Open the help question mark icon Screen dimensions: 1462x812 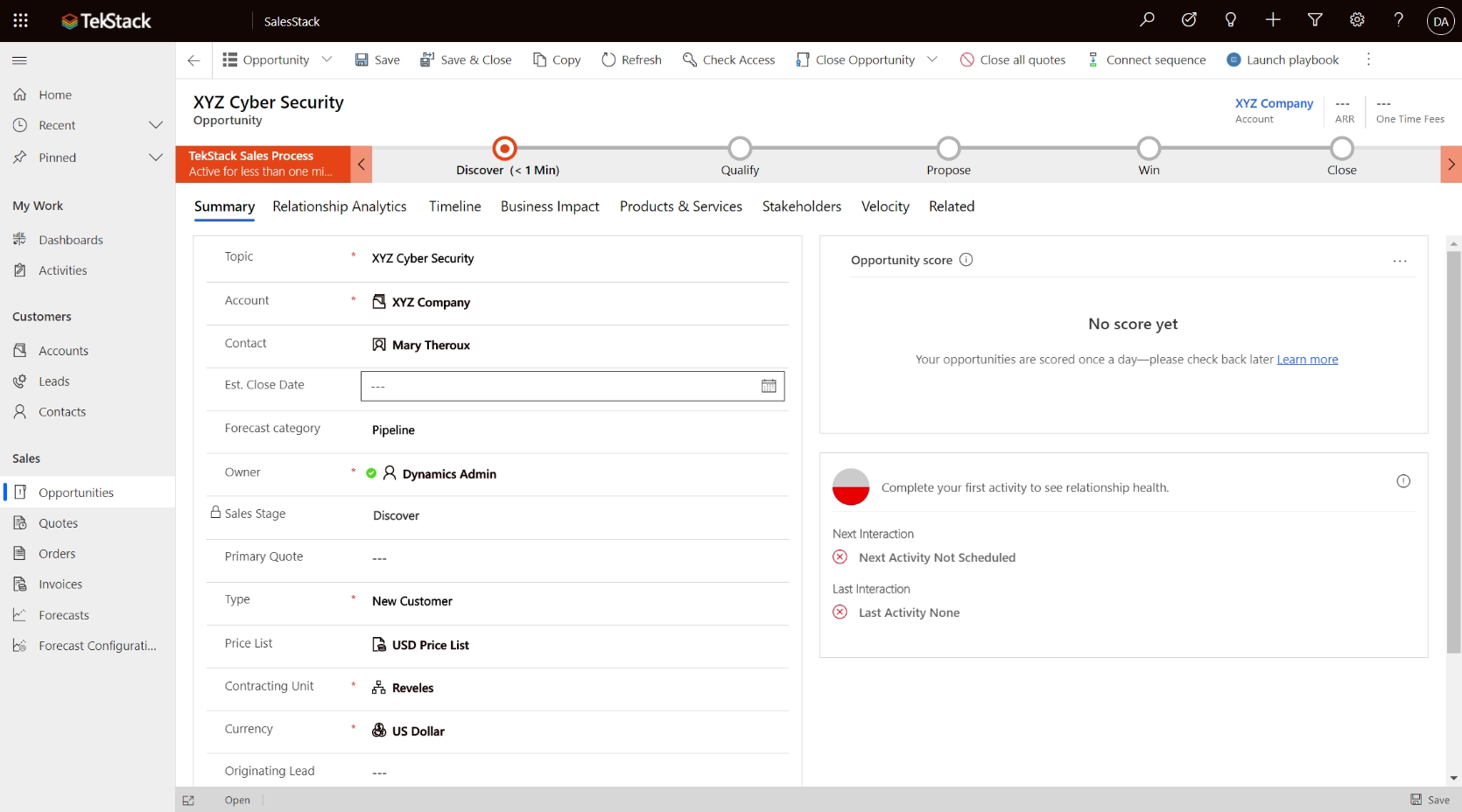click(x=1399, y=20)
